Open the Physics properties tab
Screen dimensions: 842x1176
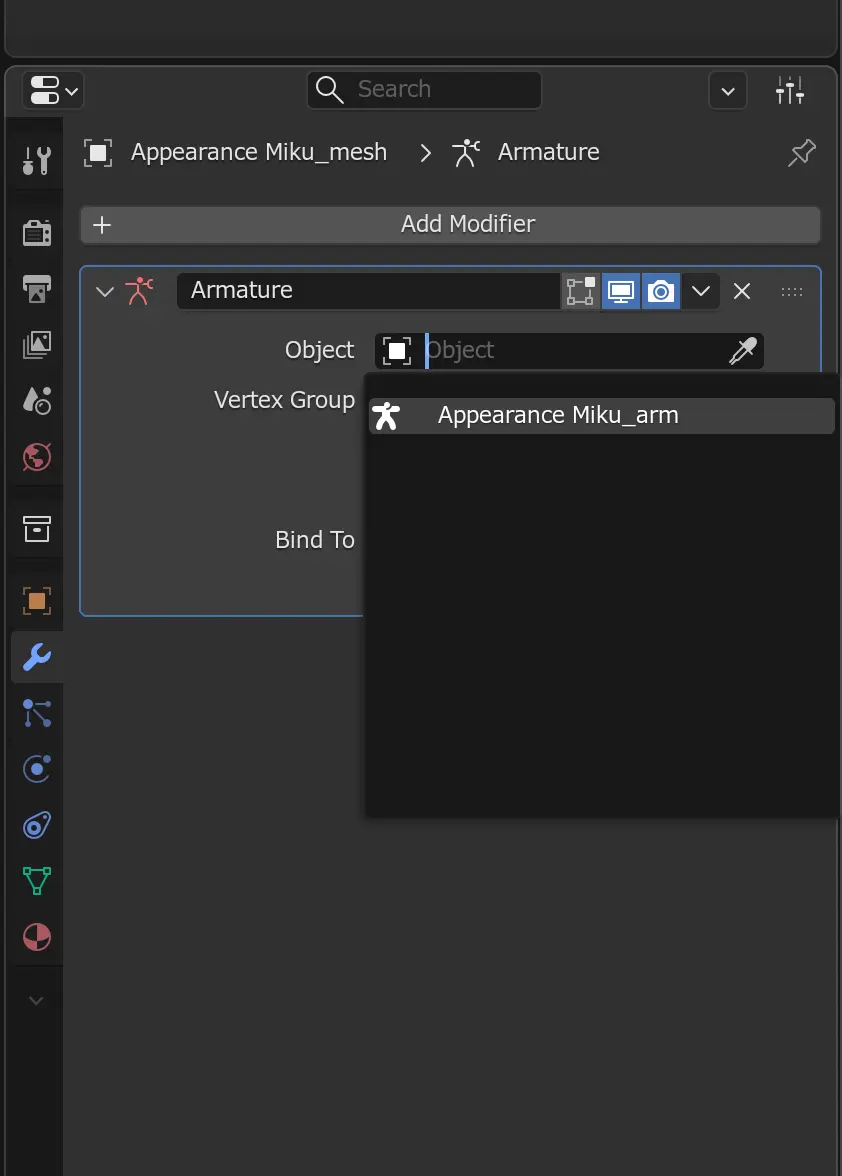(x=36, y=769)
